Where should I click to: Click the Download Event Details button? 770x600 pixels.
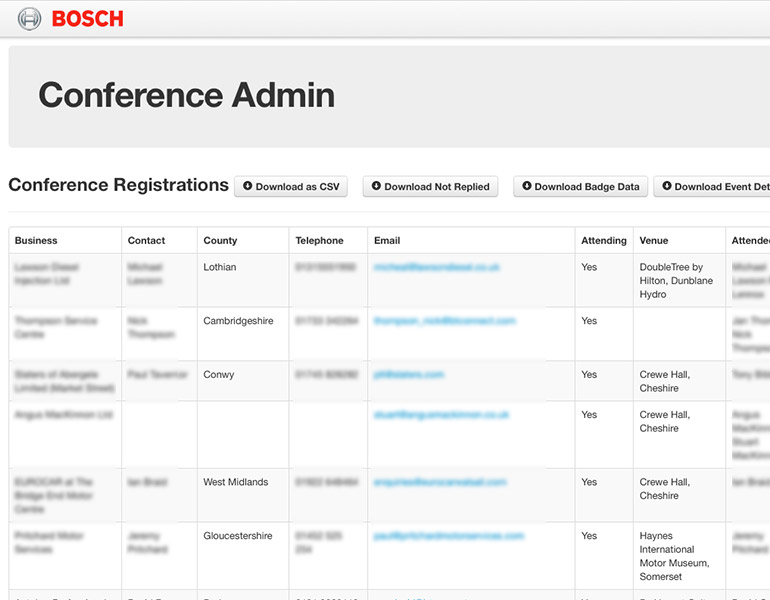[712, 187]
